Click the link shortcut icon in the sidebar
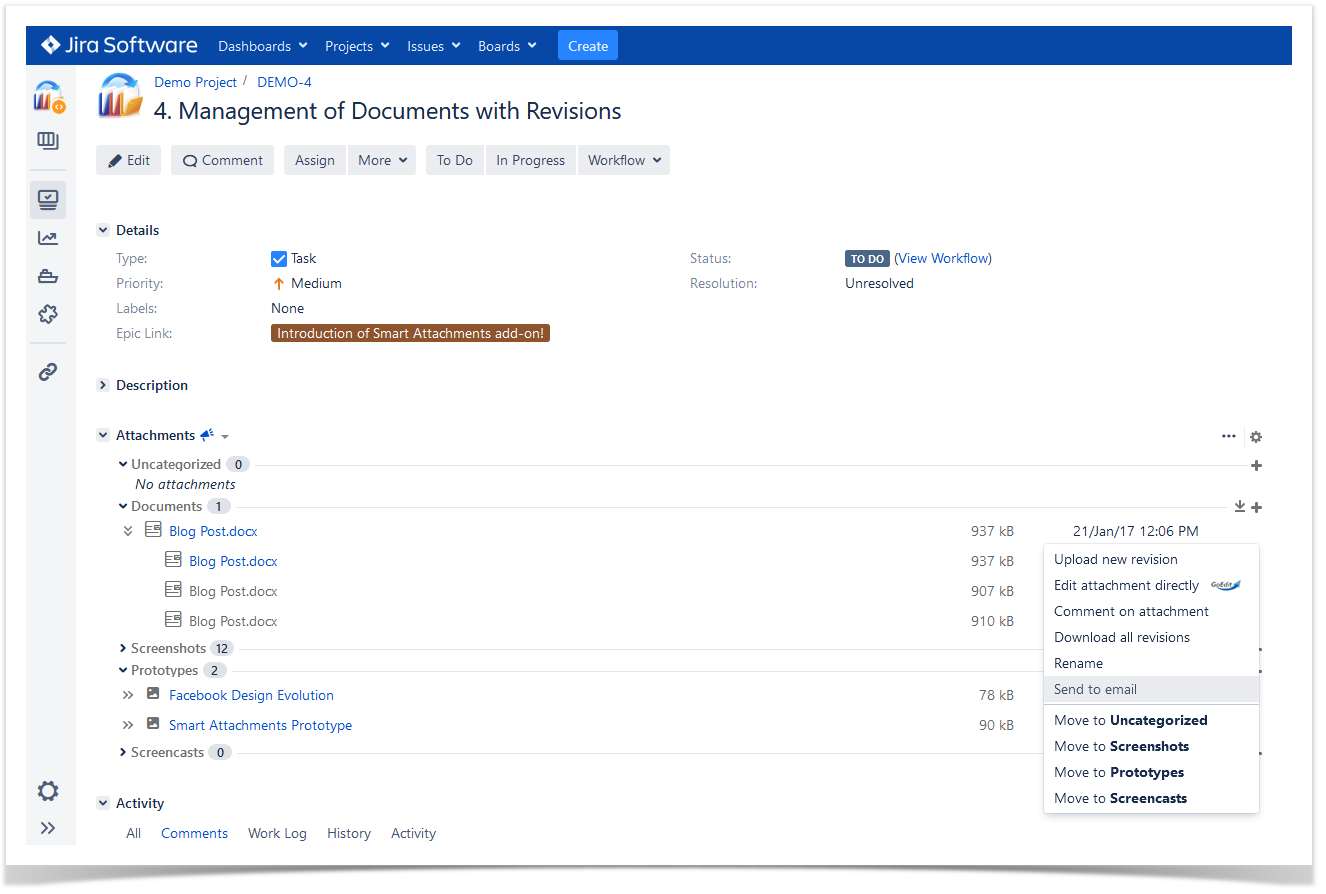This screenshot has width=1326, height=894. [x=48, y=372]
